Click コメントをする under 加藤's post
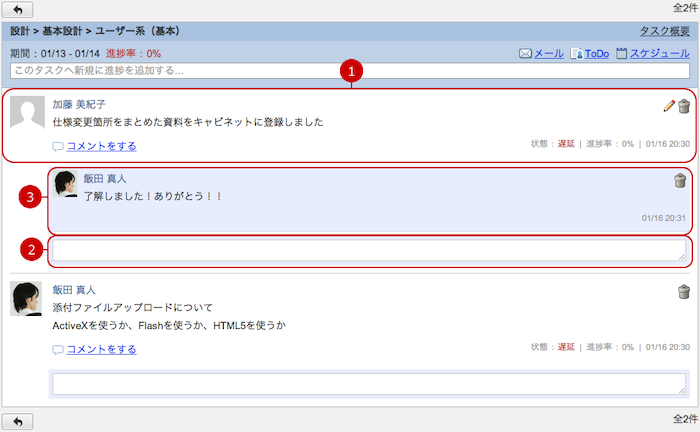700x432 pixels. point(101,146)
